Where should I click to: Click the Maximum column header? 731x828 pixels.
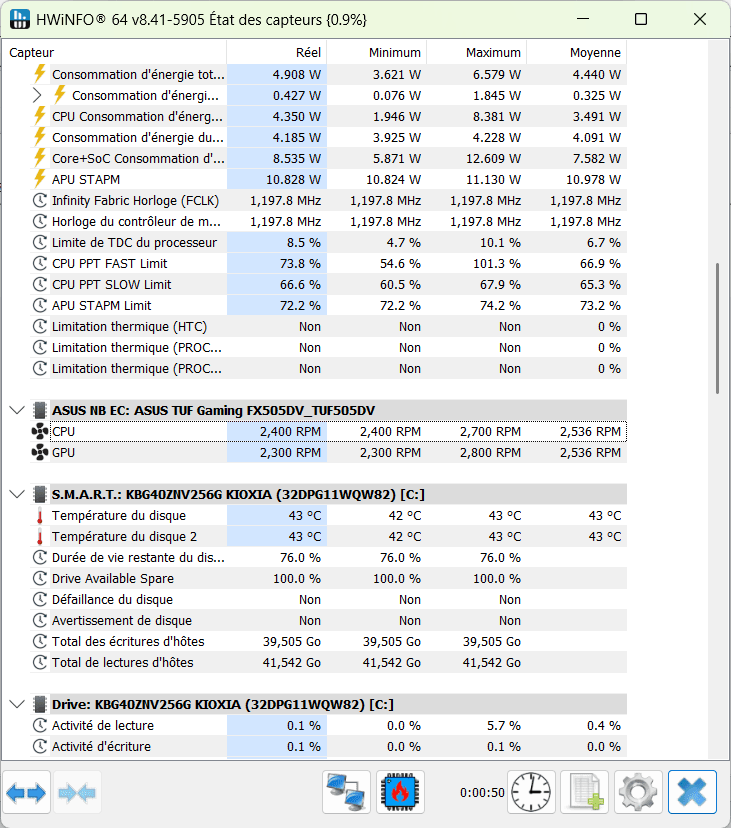click(x=494, y=53)
